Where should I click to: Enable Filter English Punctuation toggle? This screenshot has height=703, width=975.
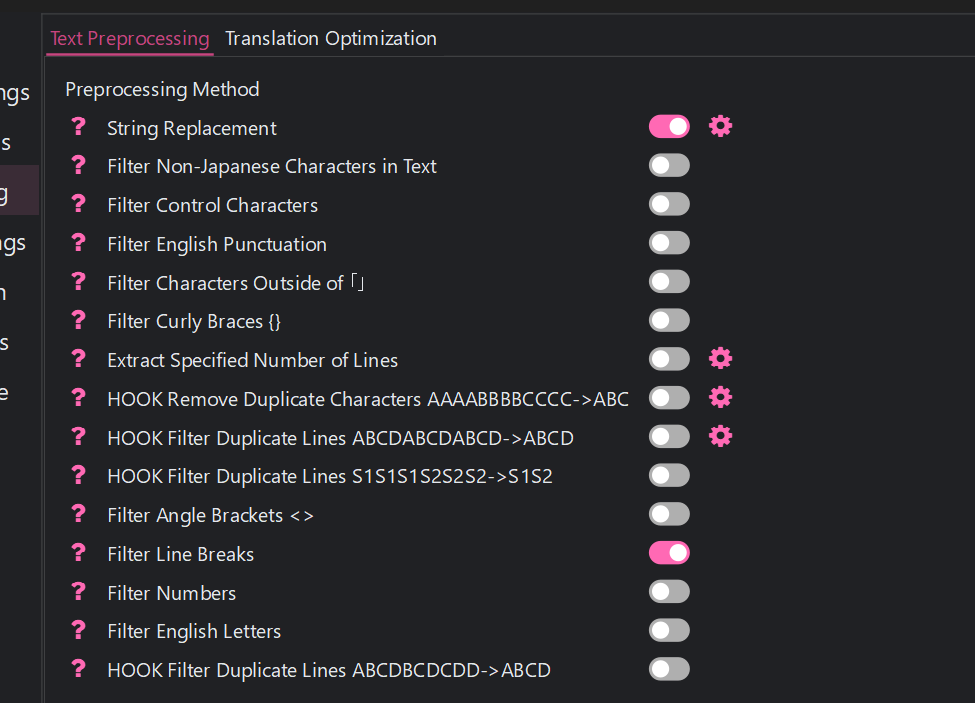(x=669, y=243)
